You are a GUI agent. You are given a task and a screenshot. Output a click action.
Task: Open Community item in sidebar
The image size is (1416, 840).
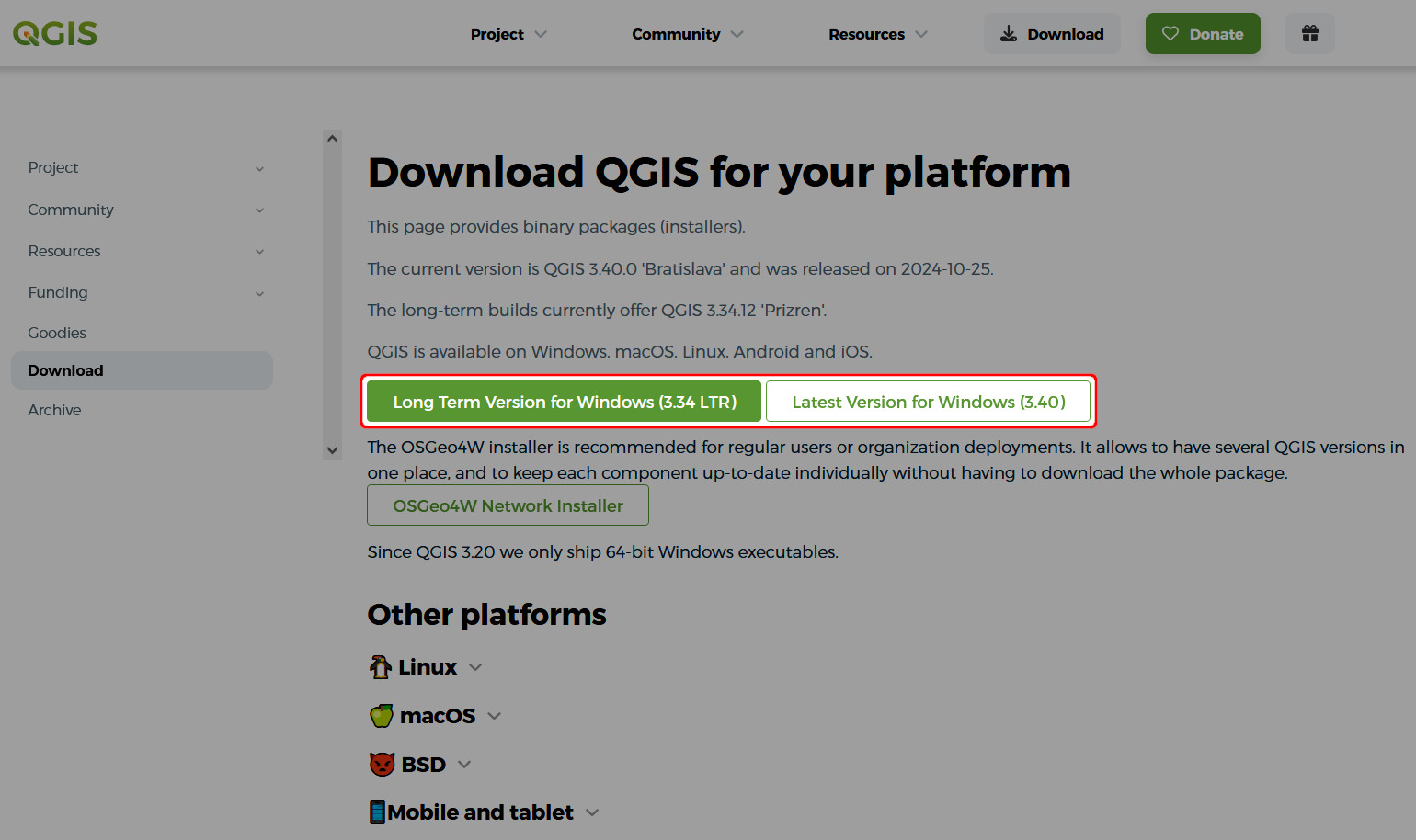[71, 210]
